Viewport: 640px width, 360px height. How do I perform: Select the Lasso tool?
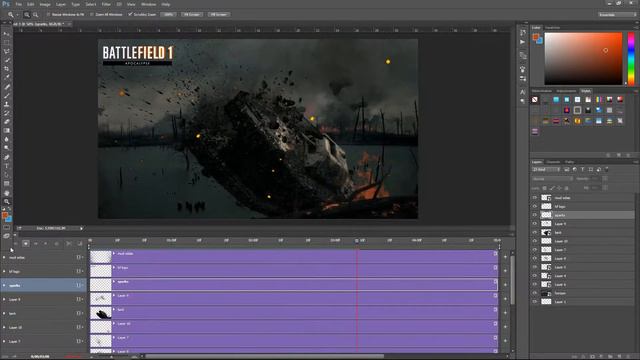(x=6, y=51)
